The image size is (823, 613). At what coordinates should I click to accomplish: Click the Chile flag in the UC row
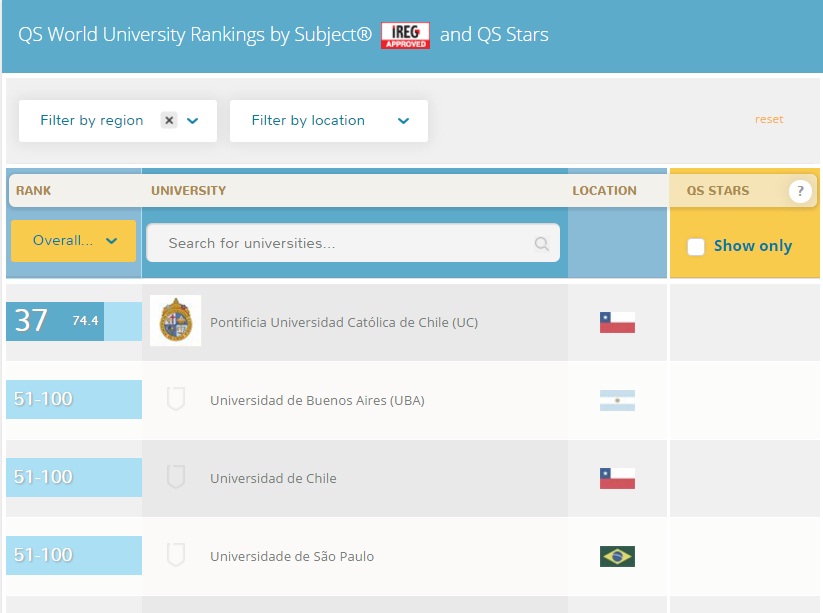click(x=617, y=322)
